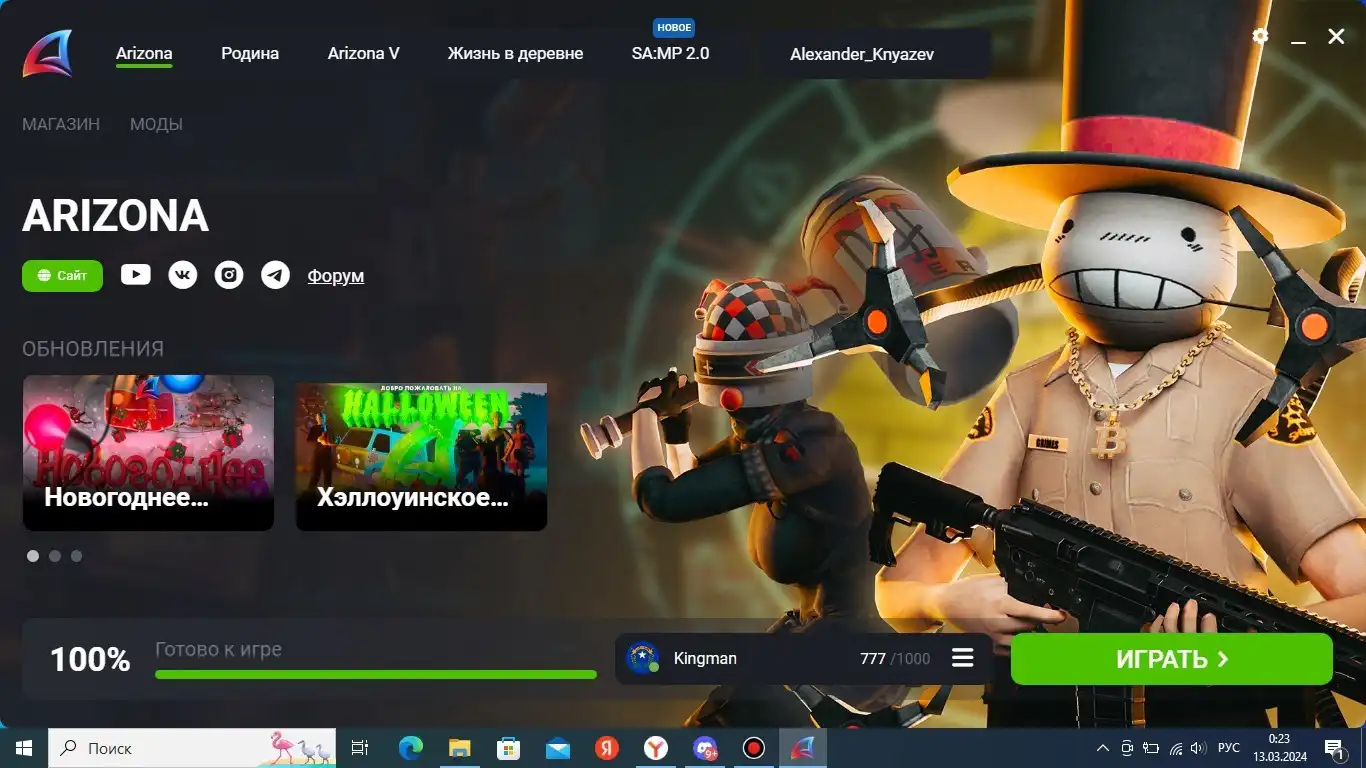The height and width of the screenshot is (768, 1366).
Task: Click the ИГРАТЬ button
Action: [1172, 659]
